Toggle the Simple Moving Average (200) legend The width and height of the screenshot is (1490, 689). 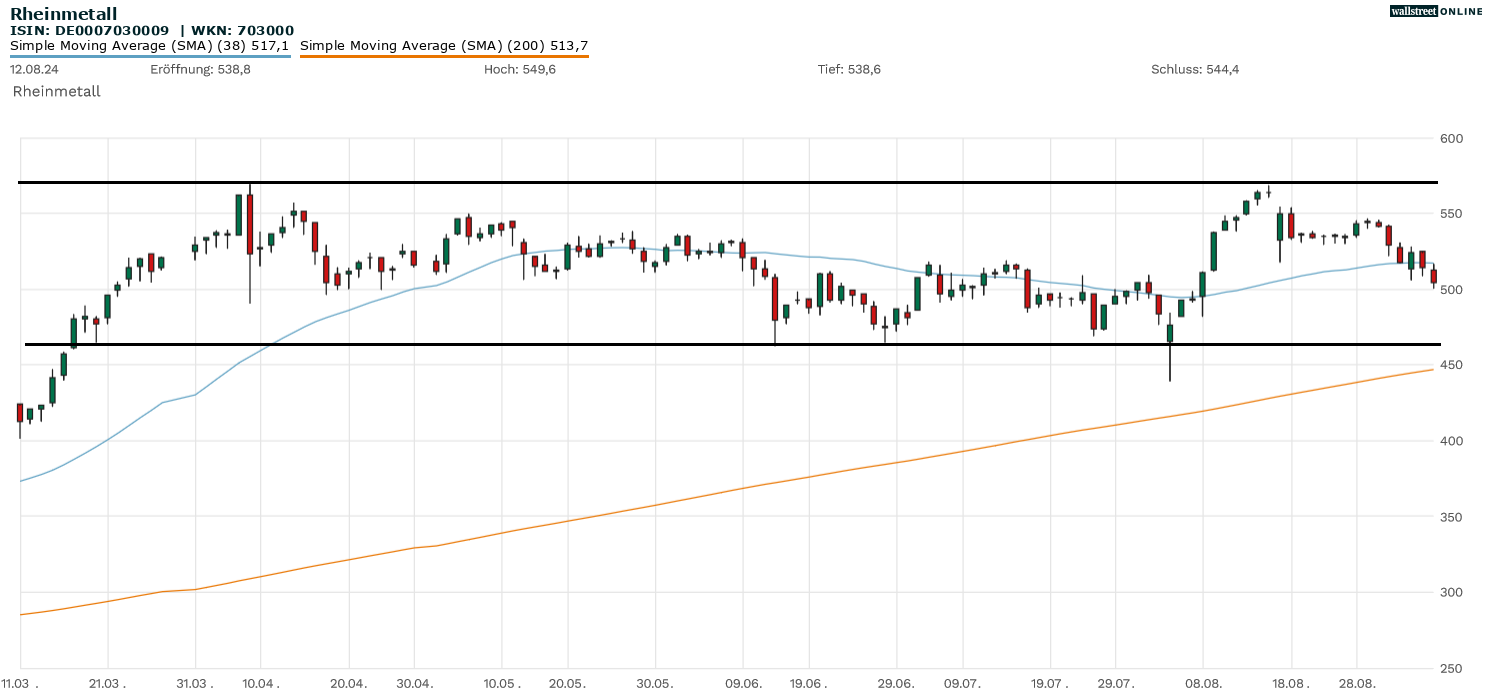443,45
